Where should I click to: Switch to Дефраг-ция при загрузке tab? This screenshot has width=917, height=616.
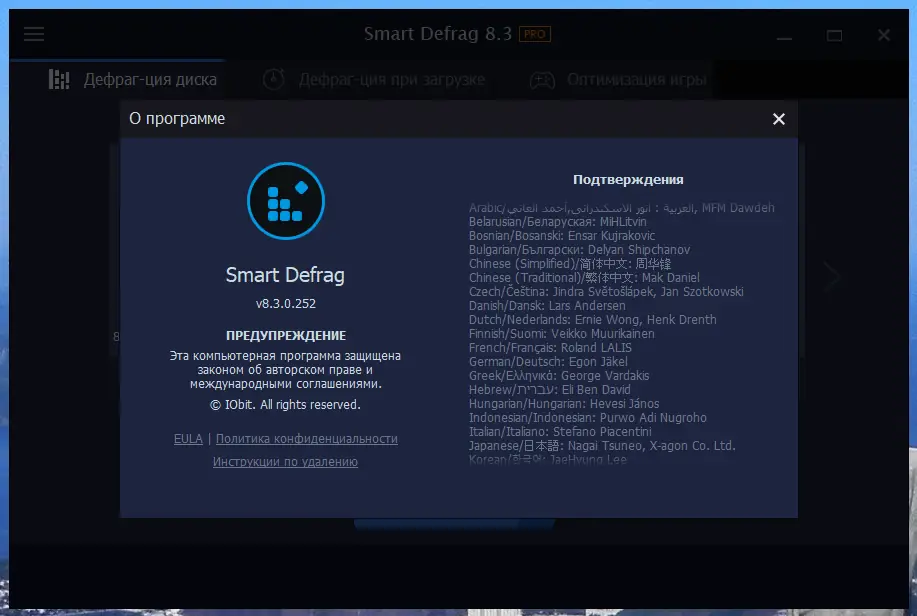374,79
